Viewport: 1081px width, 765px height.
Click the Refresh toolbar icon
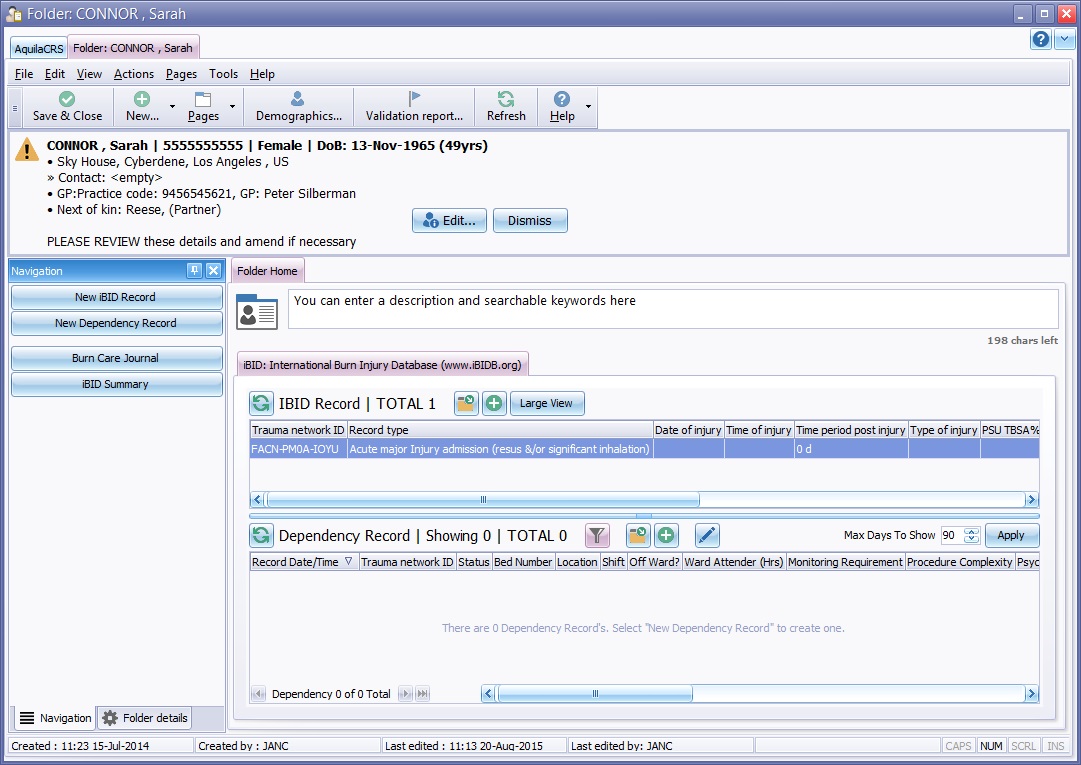506,99
